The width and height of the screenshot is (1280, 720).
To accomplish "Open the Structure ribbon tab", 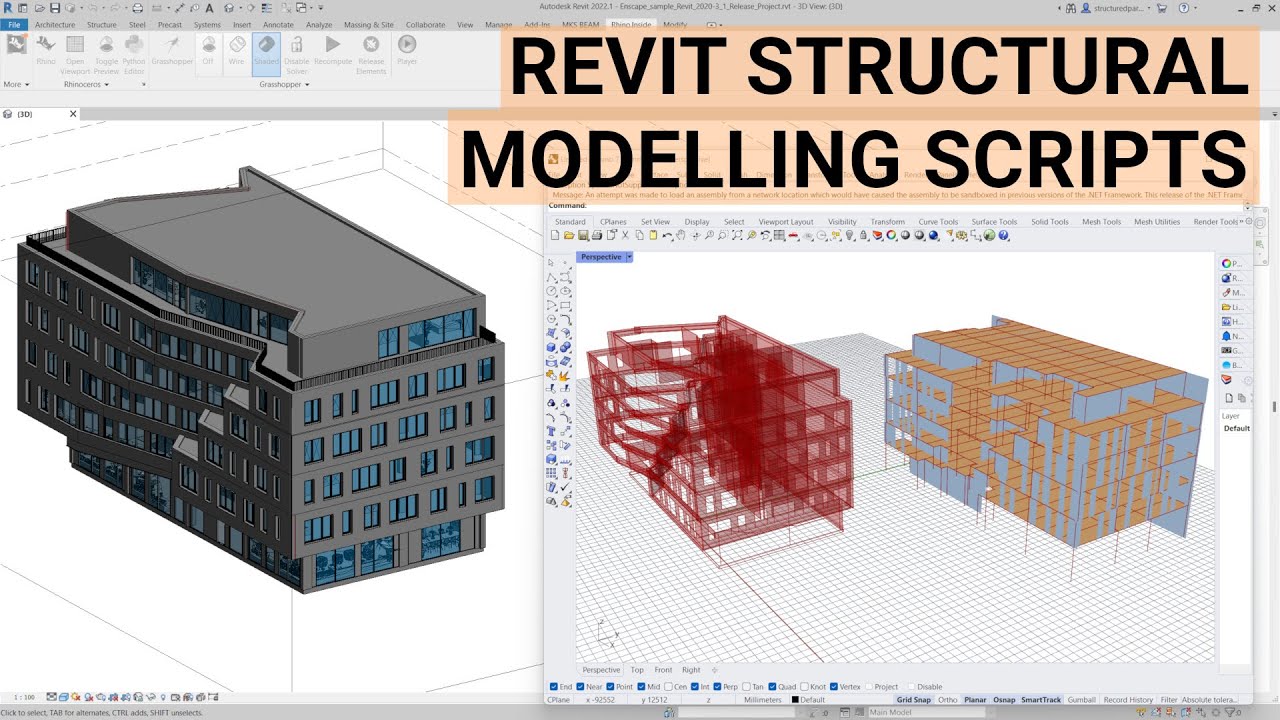I will pos(101,24).
